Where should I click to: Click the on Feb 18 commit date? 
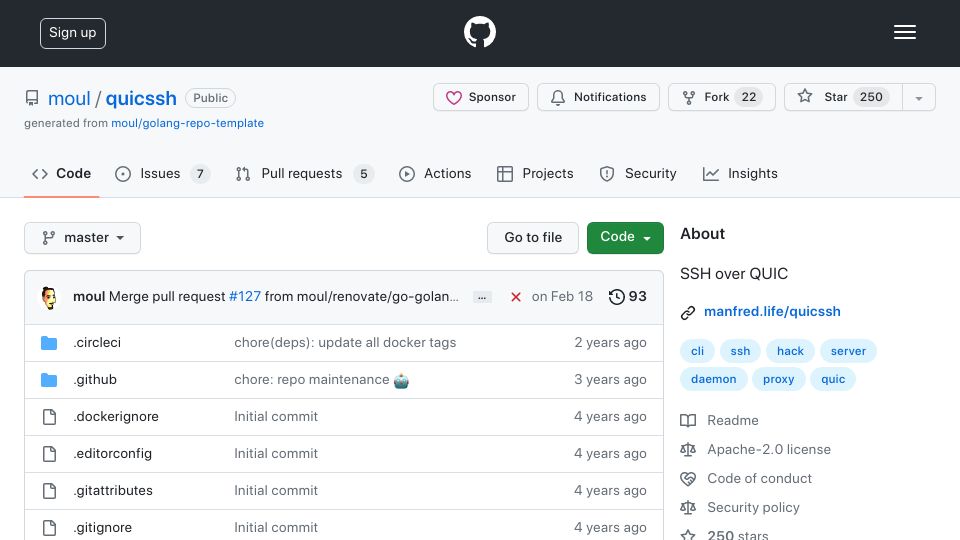(x=562, y=297)
